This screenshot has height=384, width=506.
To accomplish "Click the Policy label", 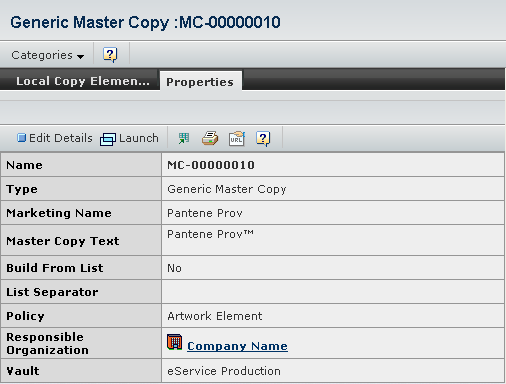I will (x=25, y=316).
